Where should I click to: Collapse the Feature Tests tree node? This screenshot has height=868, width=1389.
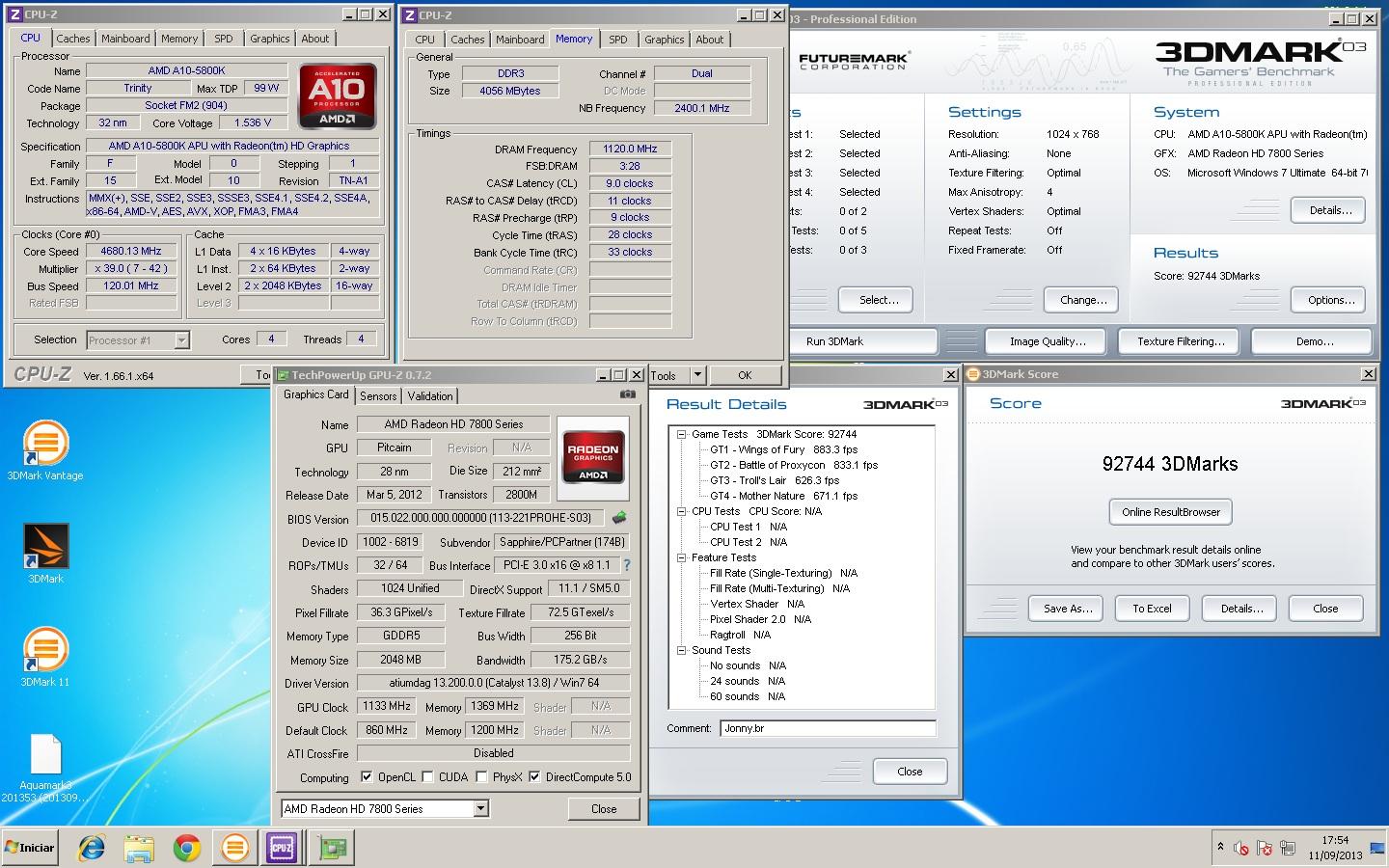click(681, 558)
